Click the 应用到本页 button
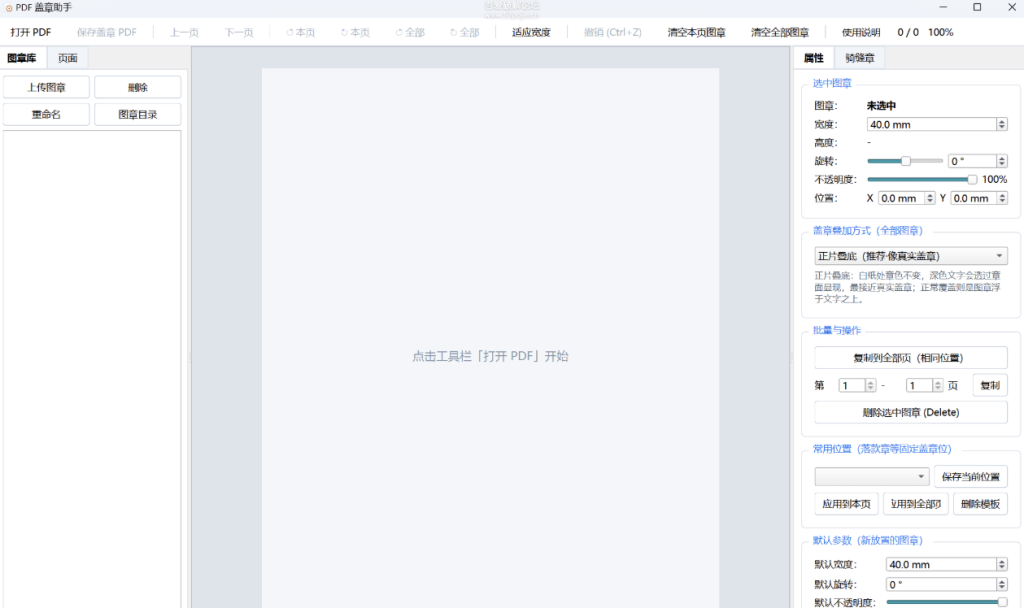Viewport: 1024px width, 608px height. pyautogui.click(x=846, y=504)
